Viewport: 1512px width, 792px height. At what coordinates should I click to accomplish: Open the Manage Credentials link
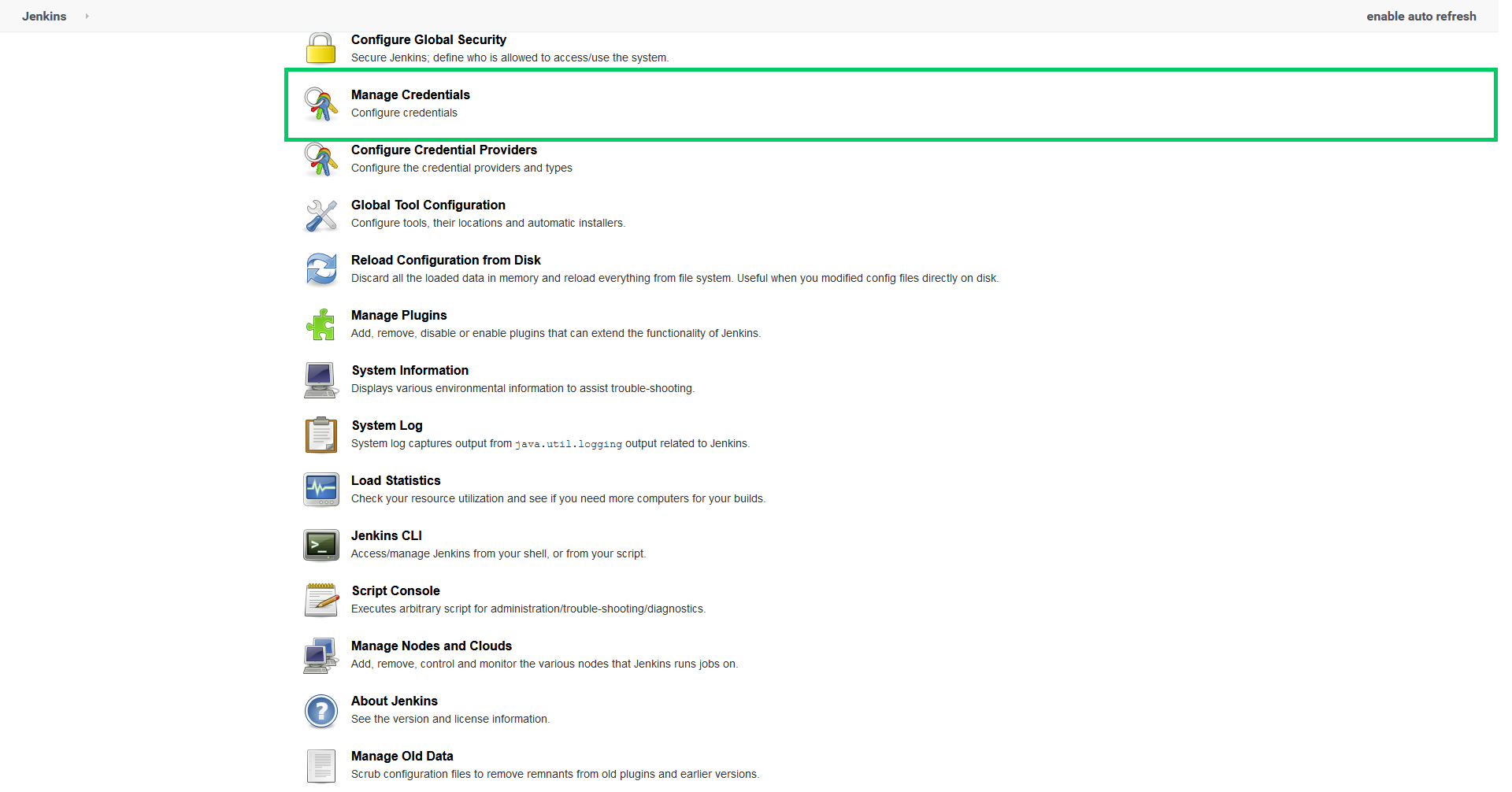pyautogui.click(x=410, y=94)
